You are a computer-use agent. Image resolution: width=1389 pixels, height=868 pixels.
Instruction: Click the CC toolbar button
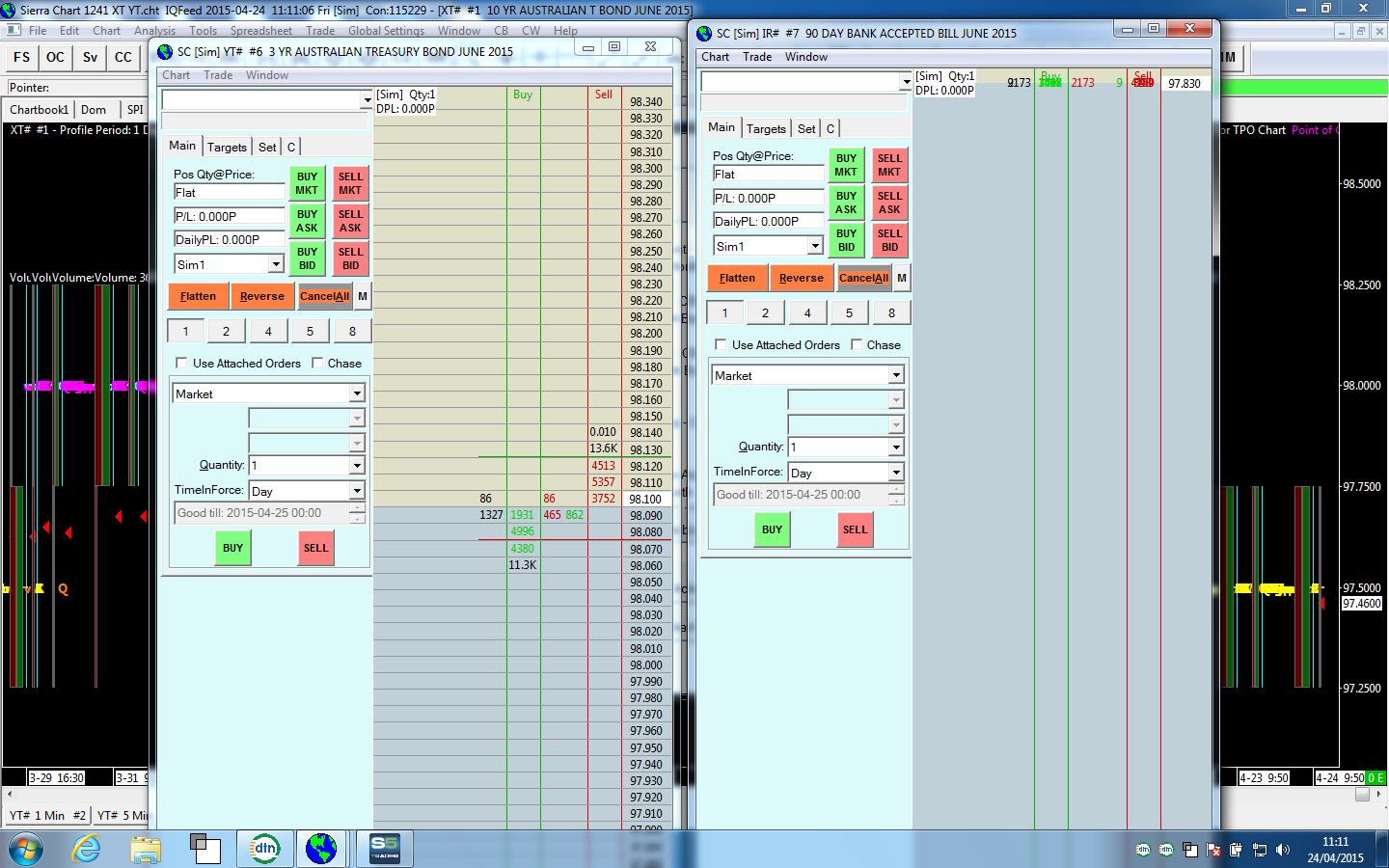coord(123,57)
